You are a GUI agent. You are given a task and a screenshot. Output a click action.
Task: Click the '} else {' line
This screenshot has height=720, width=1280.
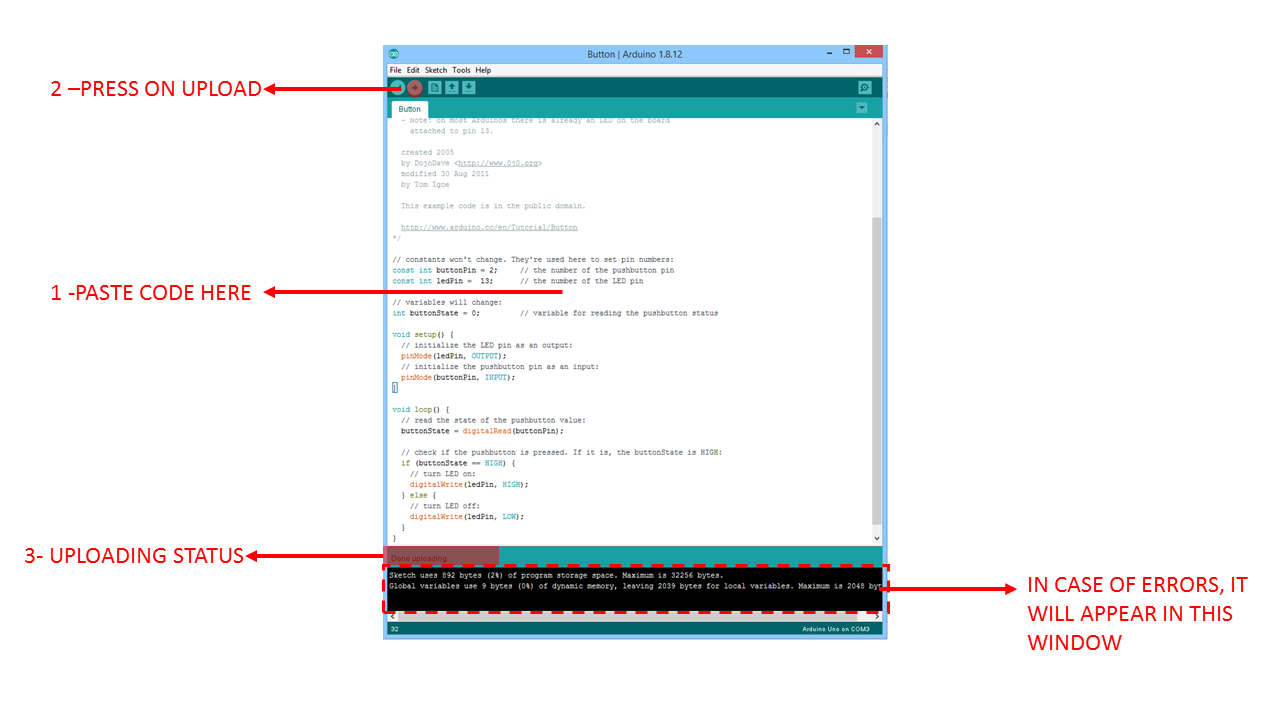coord(419,495)
